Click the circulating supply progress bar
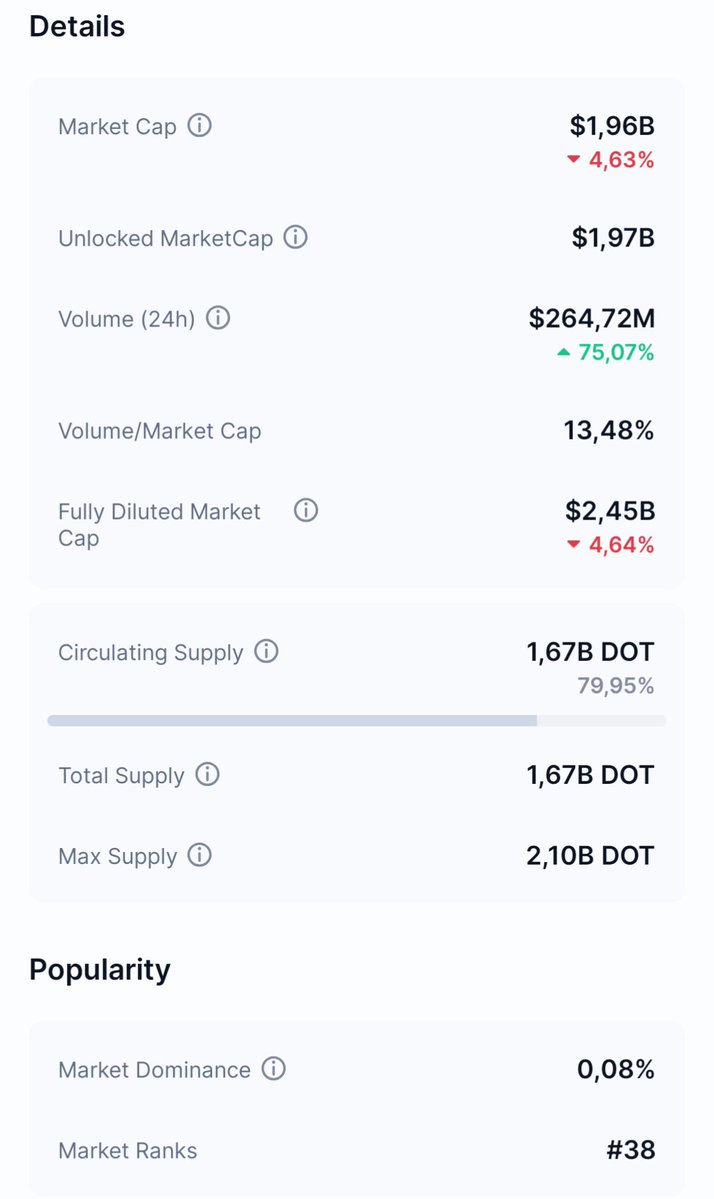The width and height of the screenshot is (714, 1199). 356,720
